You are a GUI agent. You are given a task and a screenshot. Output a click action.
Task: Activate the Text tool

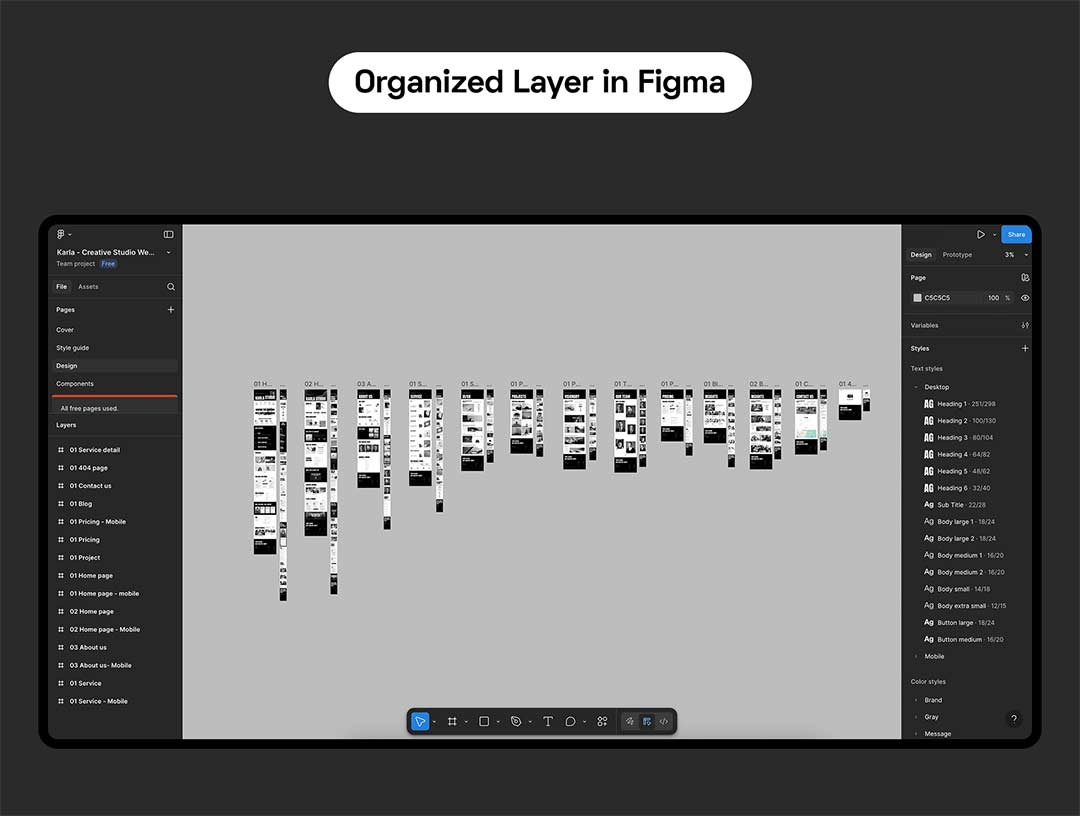click(x=548, y=721)
